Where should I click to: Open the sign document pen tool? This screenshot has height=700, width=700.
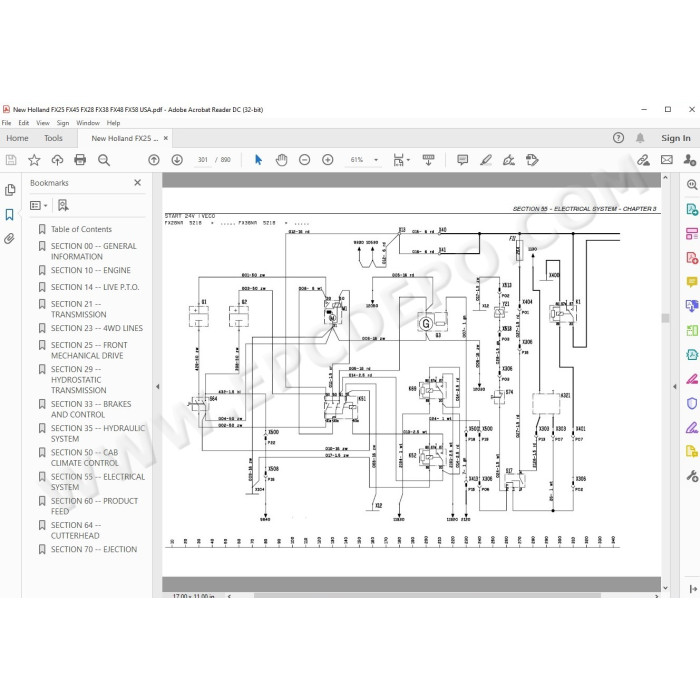pyautogui.click(x=509, y=160)
